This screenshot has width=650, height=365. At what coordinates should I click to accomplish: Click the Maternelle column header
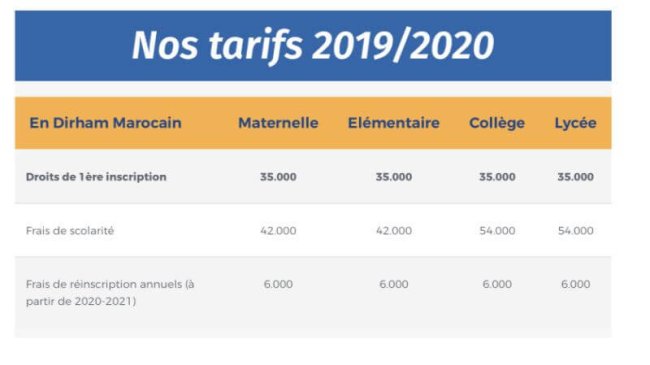(x=278, y=123)
